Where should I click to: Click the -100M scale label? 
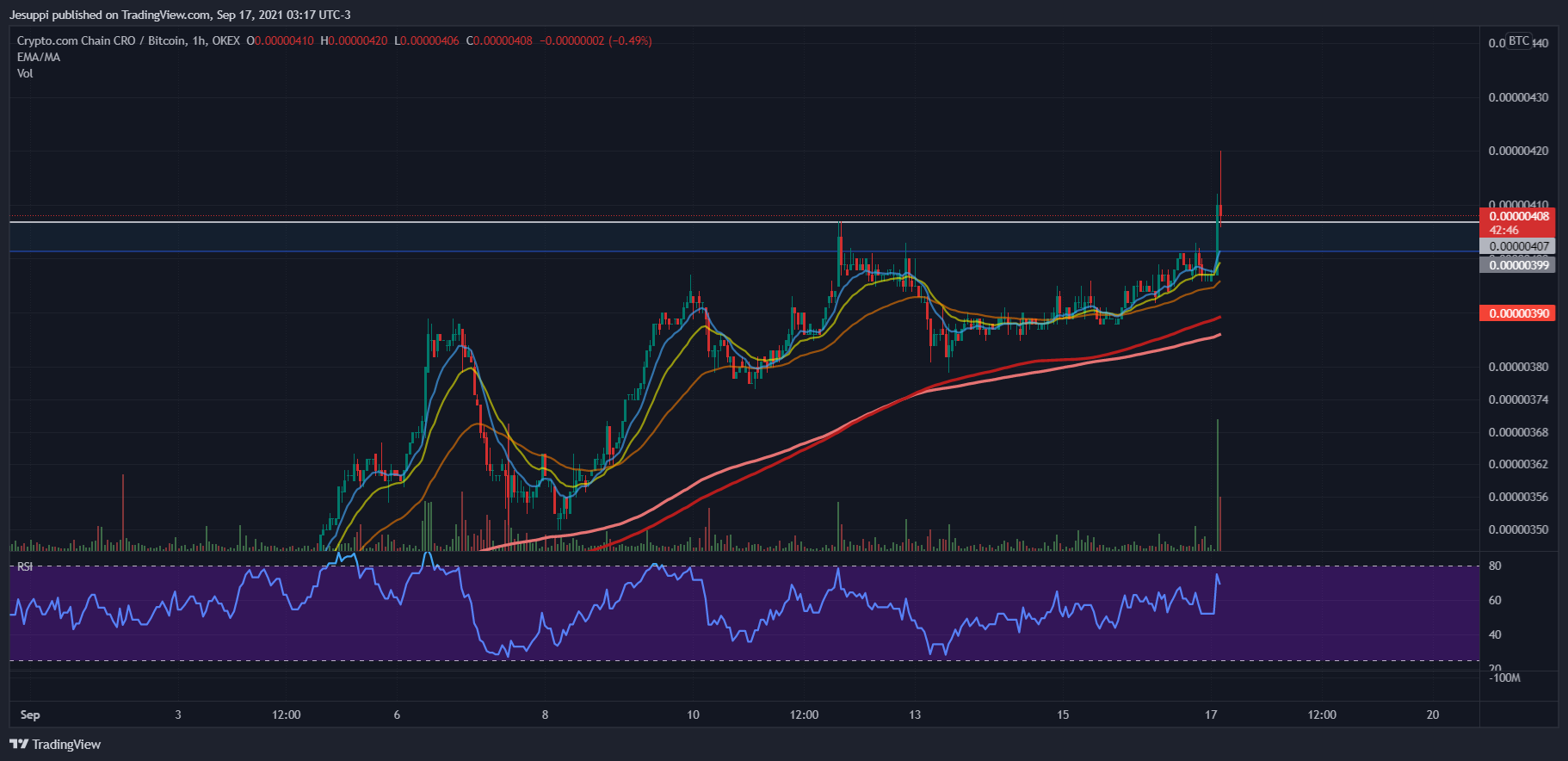[x=1505, y=677]
